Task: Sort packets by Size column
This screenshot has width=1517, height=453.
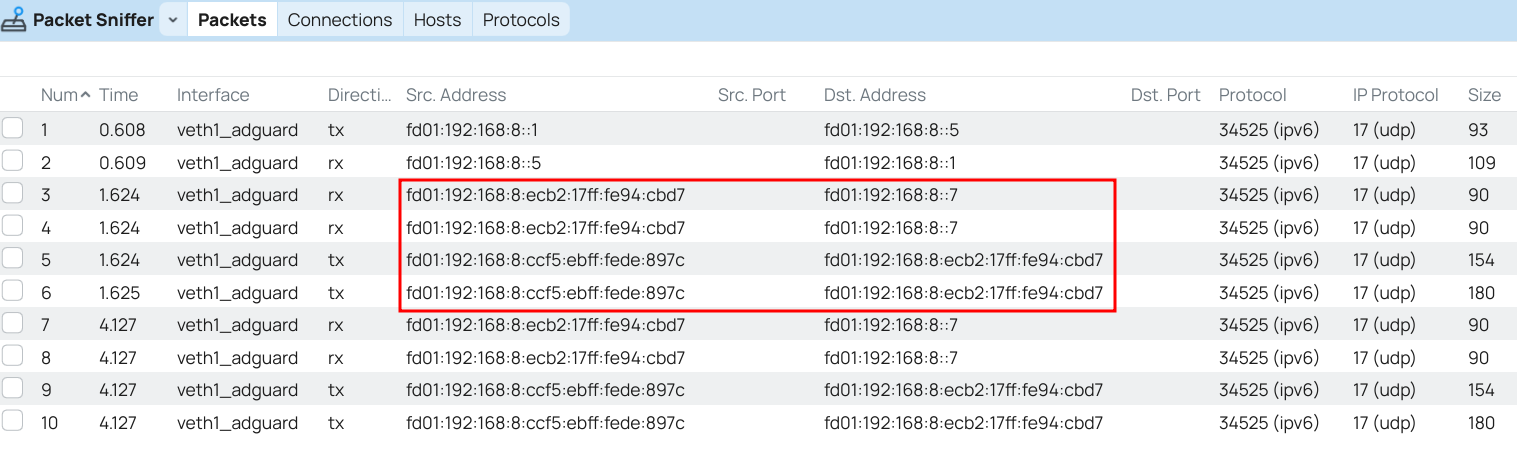Action: tap(1484, 95)
